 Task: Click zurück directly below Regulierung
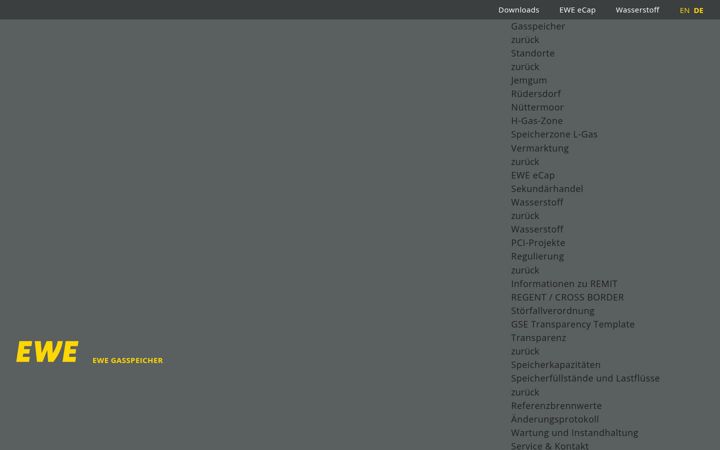point(525,270)
